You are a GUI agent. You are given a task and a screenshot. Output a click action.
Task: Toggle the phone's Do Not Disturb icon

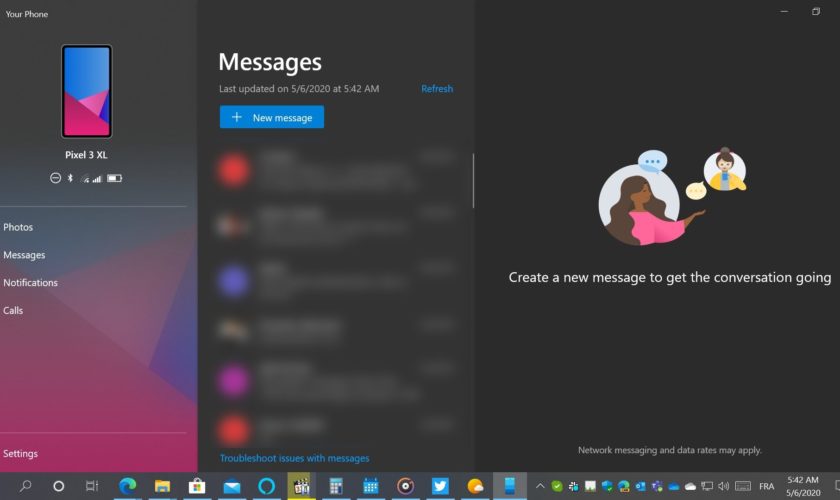pyautogui.click(x=55, y=178)
